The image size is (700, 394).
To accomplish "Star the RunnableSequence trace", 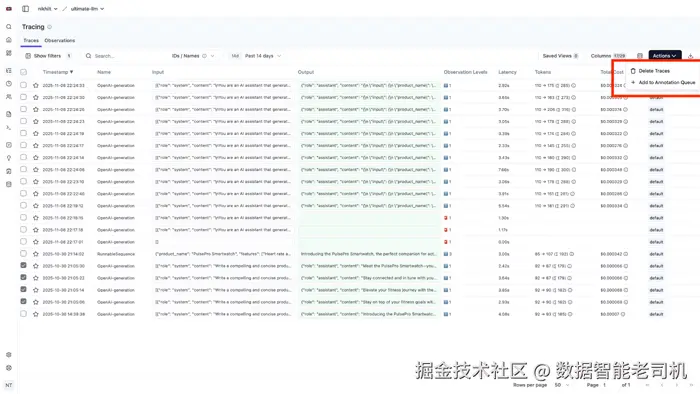I will (36, 254).
